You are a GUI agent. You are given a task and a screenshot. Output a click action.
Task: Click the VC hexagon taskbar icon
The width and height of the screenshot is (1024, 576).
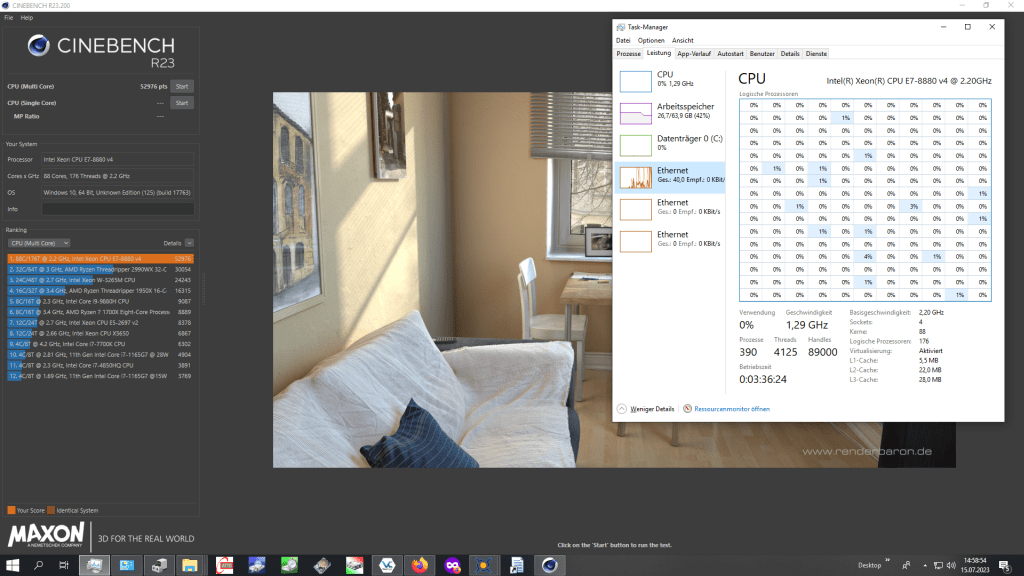(387, 565)
